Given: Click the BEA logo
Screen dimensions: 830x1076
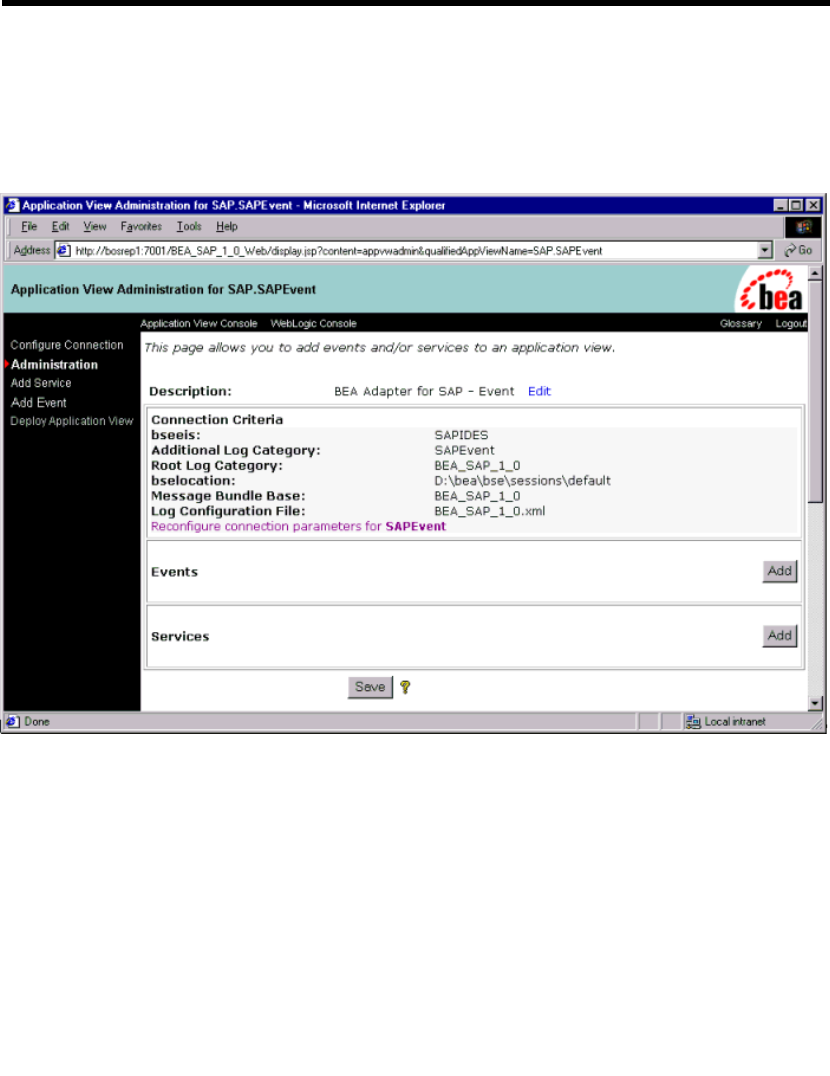Looking at the screenshot, I should (x=770, y=290).
